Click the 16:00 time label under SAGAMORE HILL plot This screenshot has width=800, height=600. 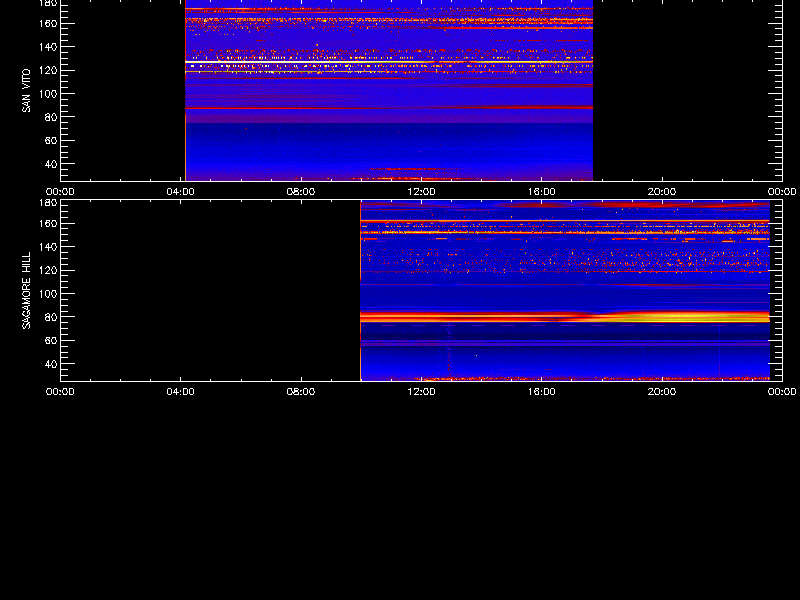[542, 392]
